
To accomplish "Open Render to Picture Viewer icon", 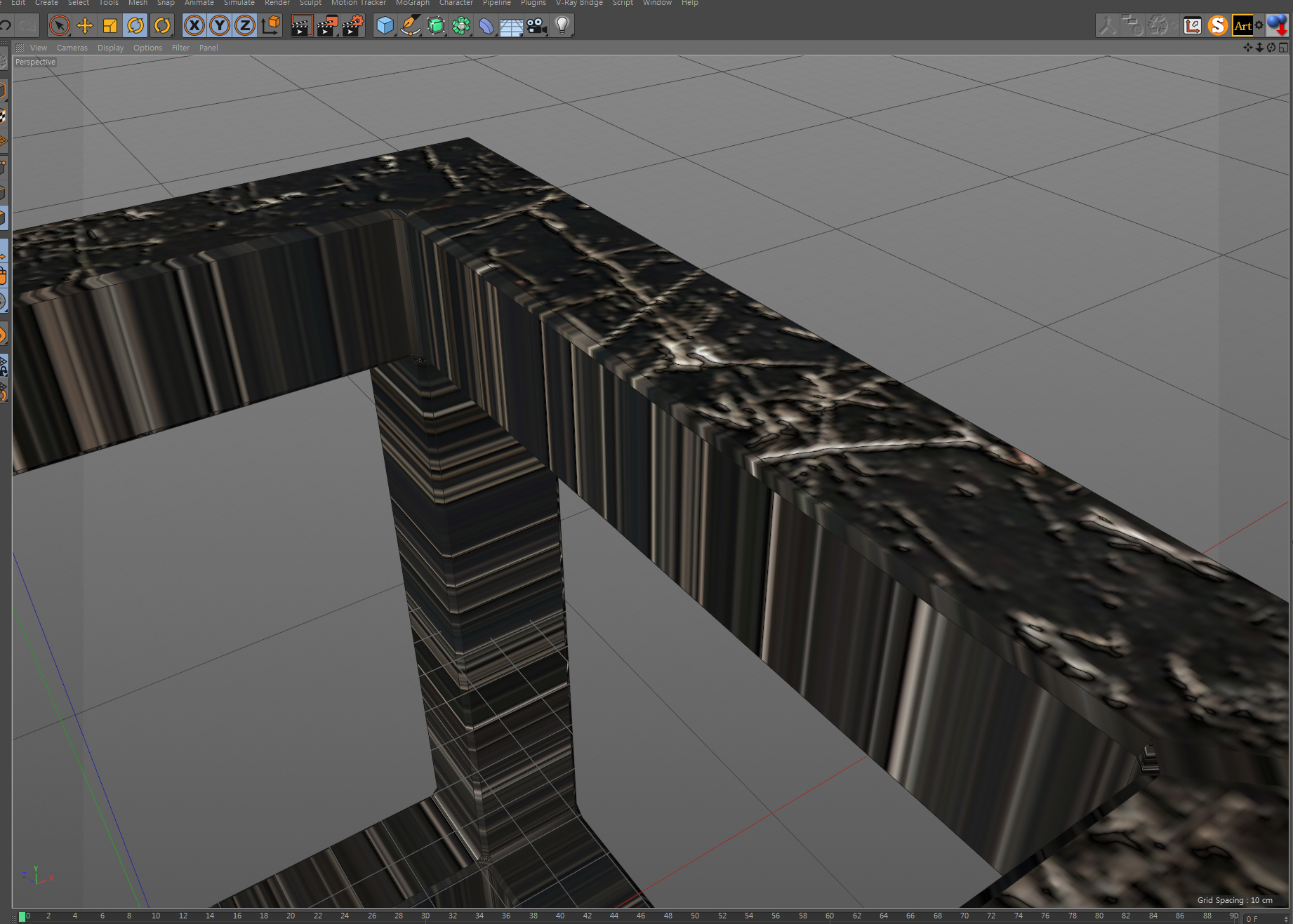I will point(327,26).
